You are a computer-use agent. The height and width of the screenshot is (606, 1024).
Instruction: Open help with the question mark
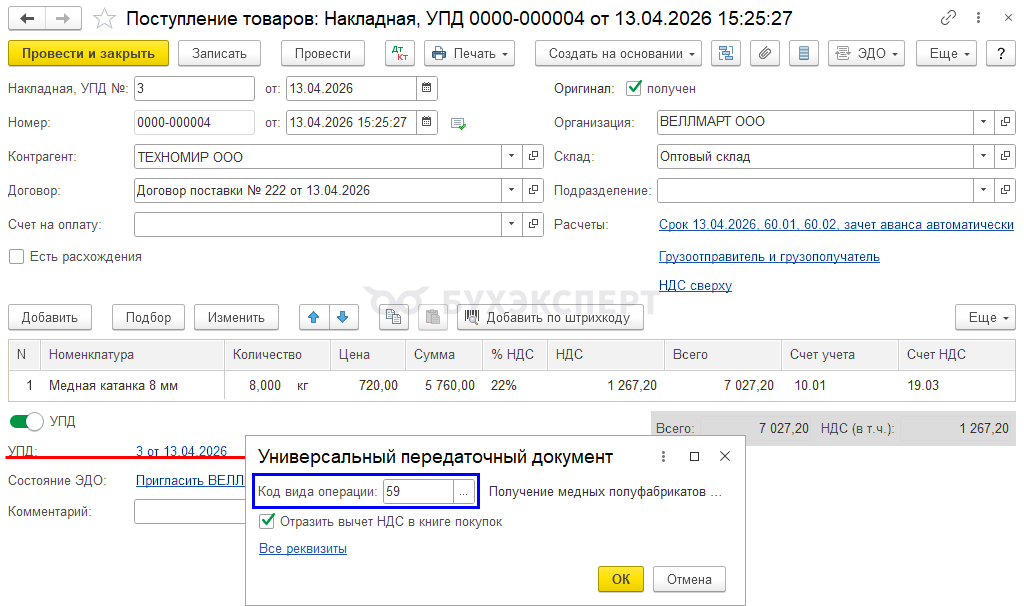pos(1000,54)
